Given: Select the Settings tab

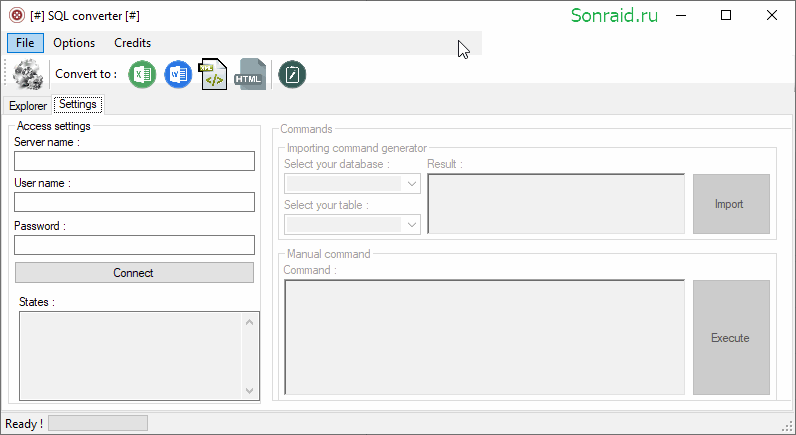Looking at the screenshot, I should point(78,104).
